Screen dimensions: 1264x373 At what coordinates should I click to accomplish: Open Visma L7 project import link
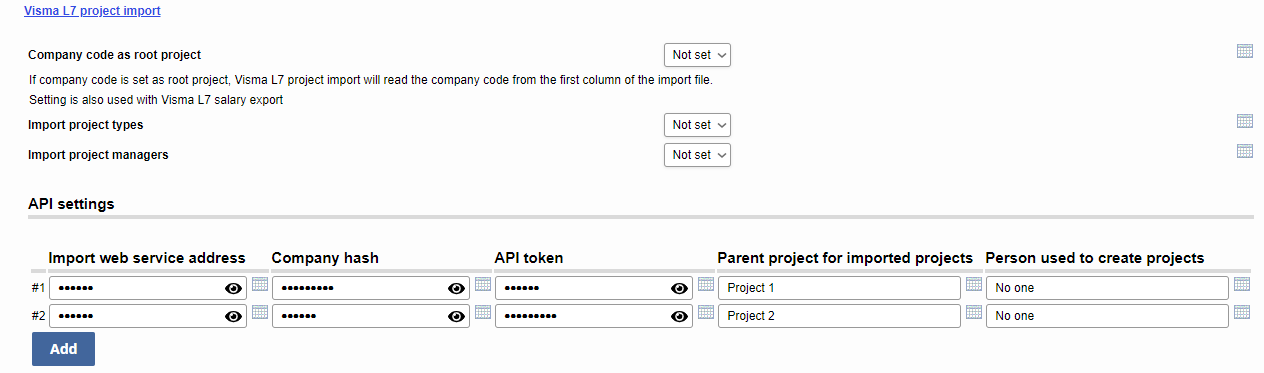(92, 11)
